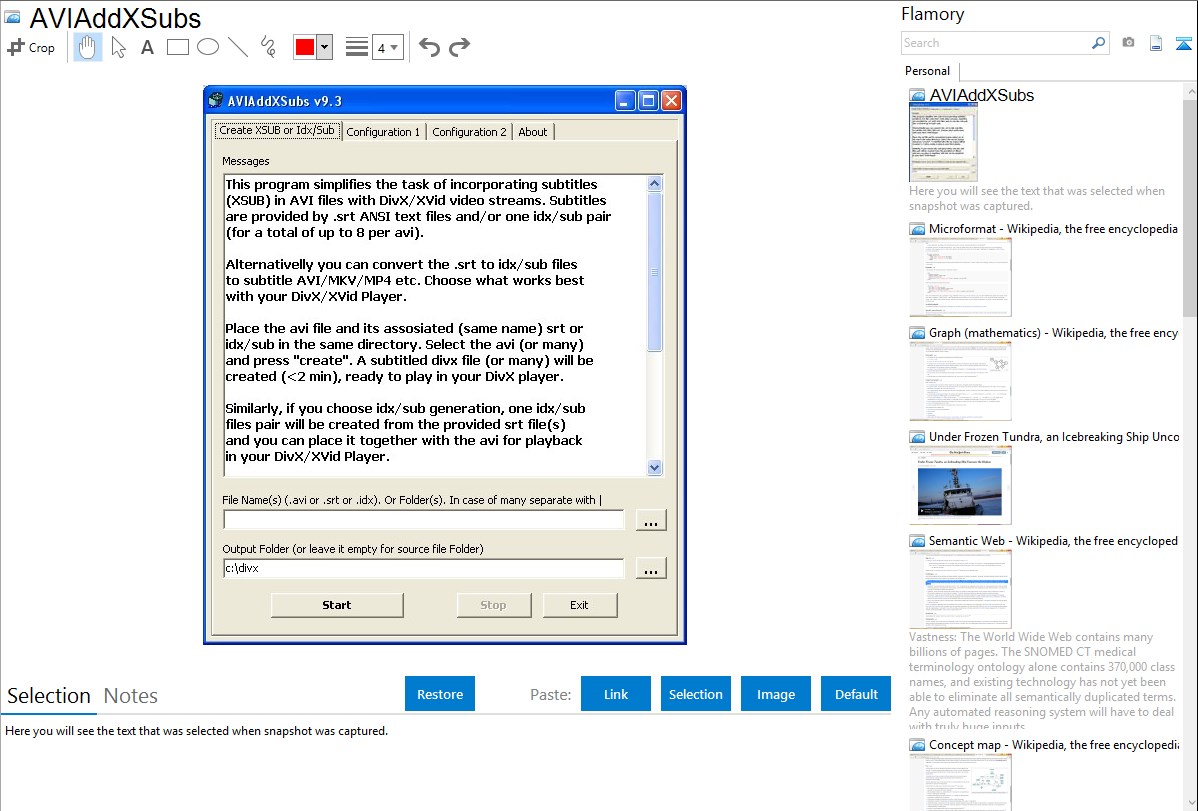Click the Stop button
Image resolution: width=1198 pixels, height=811 pixels.
pyautogui.click(x=494, y=605)
